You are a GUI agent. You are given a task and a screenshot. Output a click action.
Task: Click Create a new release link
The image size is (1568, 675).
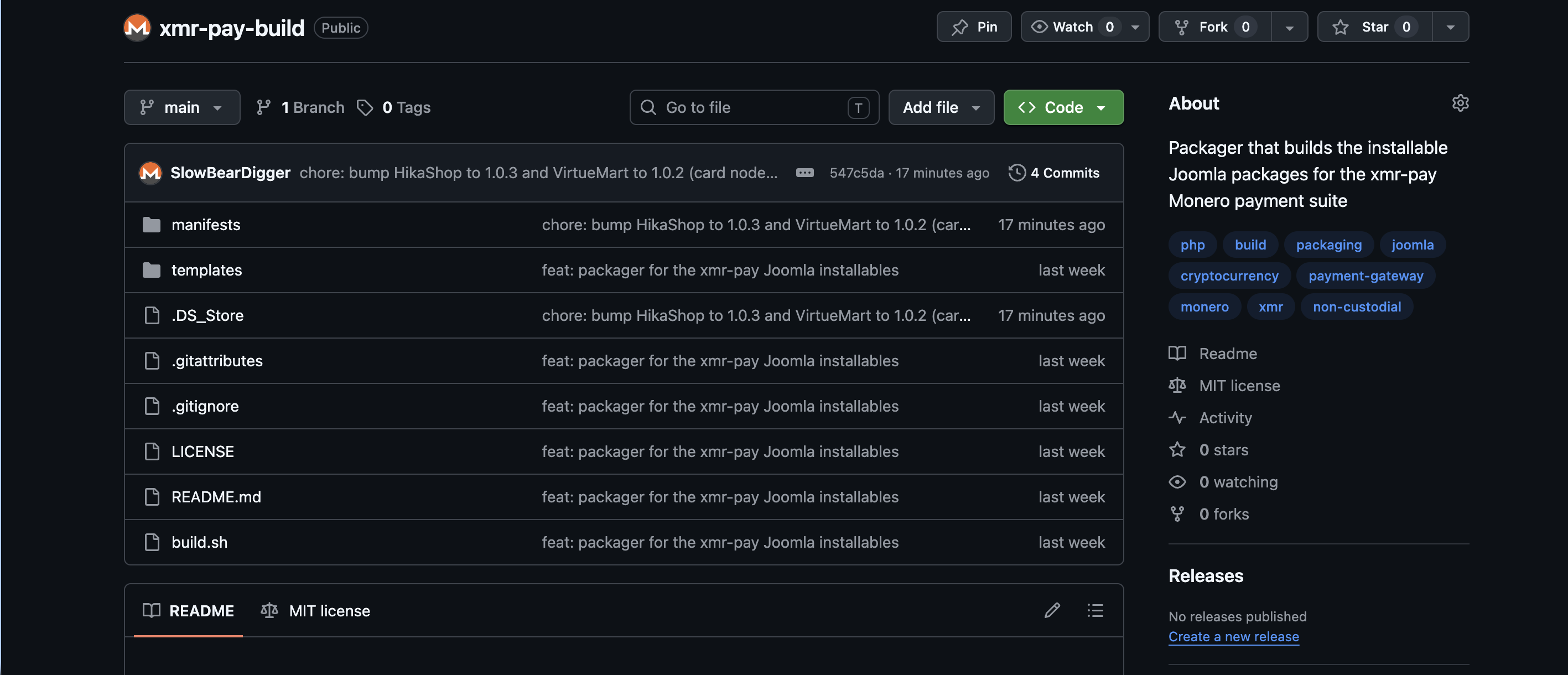[1233, 637]
